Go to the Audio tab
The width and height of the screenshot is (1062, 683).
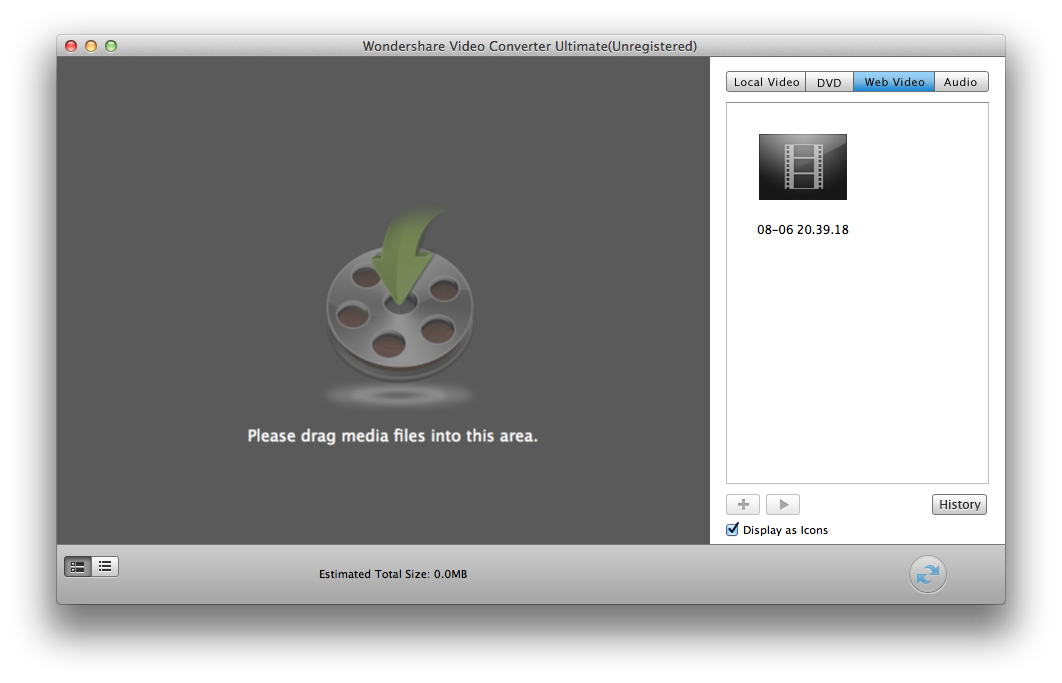coord(960,82)
